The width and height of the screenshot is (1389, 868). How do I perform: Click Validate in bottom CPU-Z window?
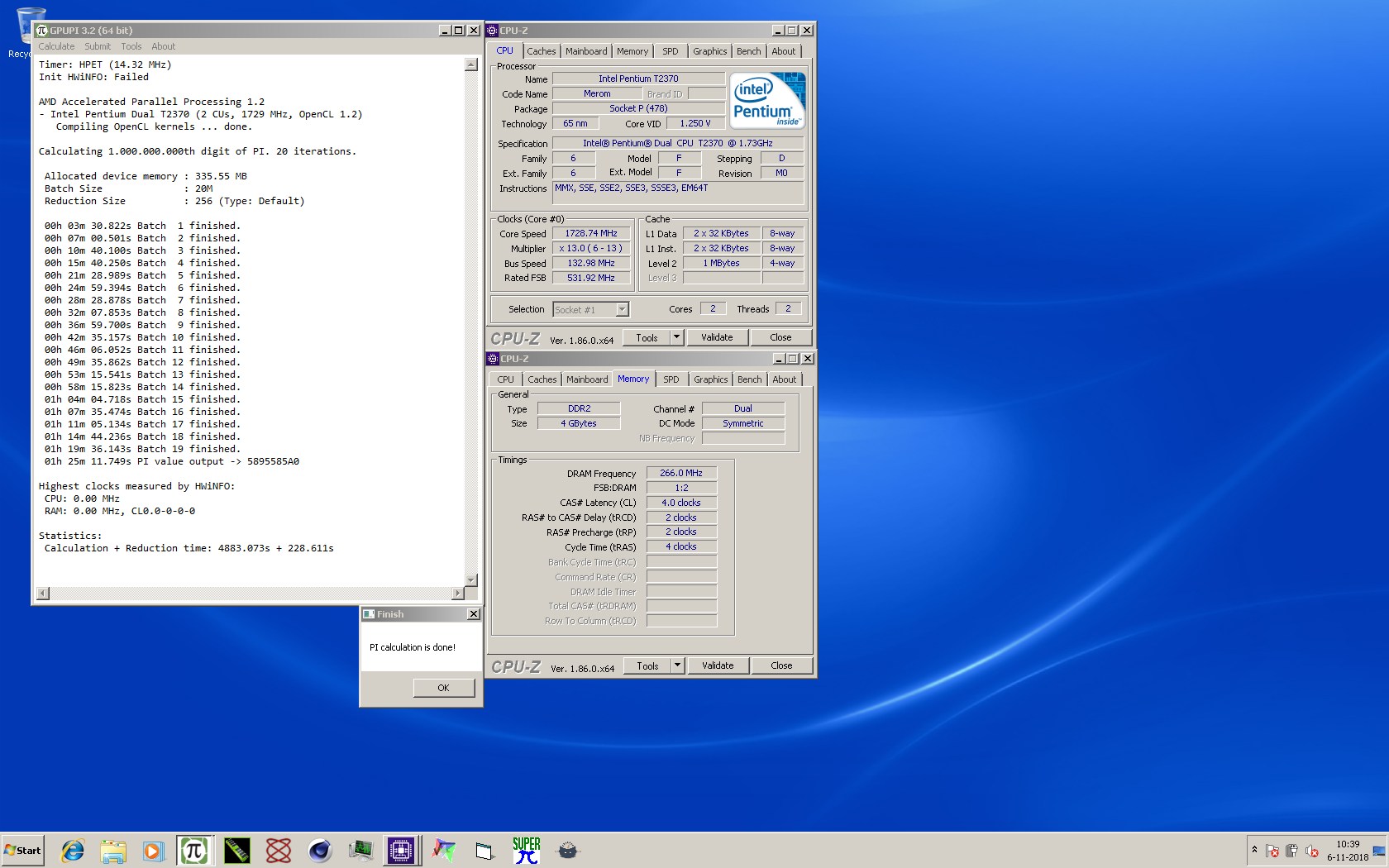click(x=718, y=665)
